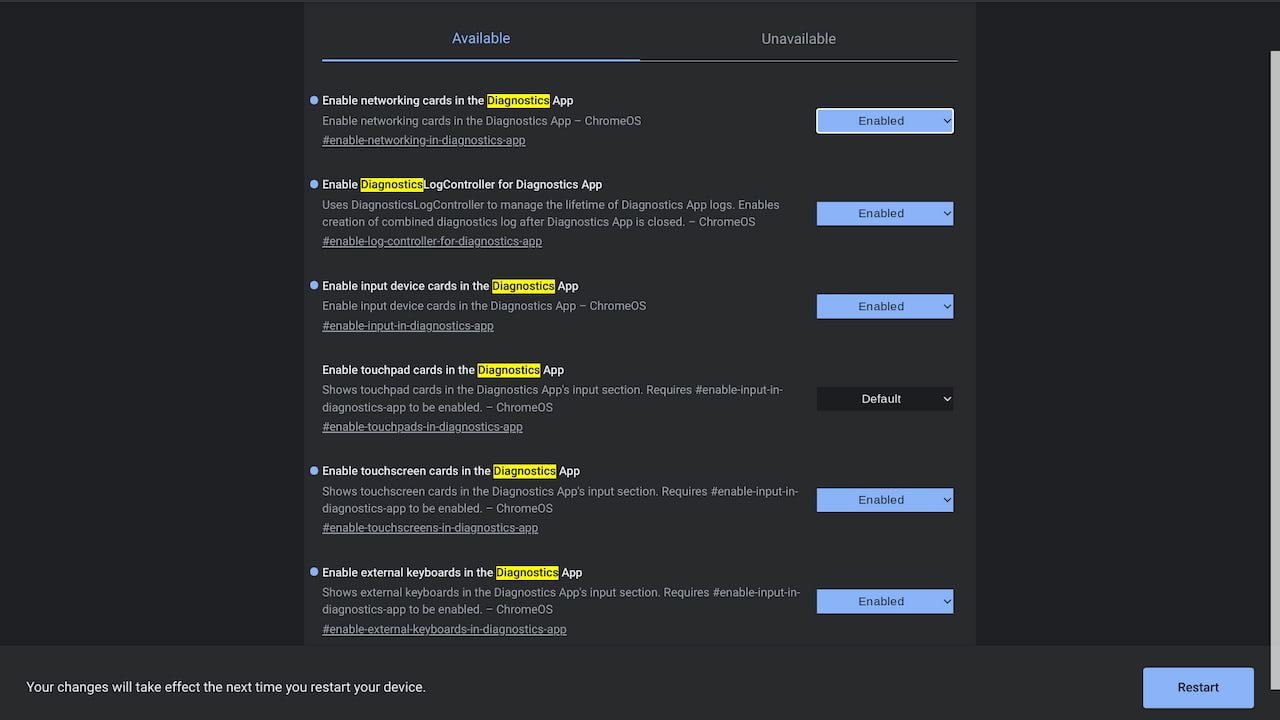Click the blue dot beside networking cards flag
Image resolution: width=1280 pixels, height=720 pixels.
coord(314,100)
